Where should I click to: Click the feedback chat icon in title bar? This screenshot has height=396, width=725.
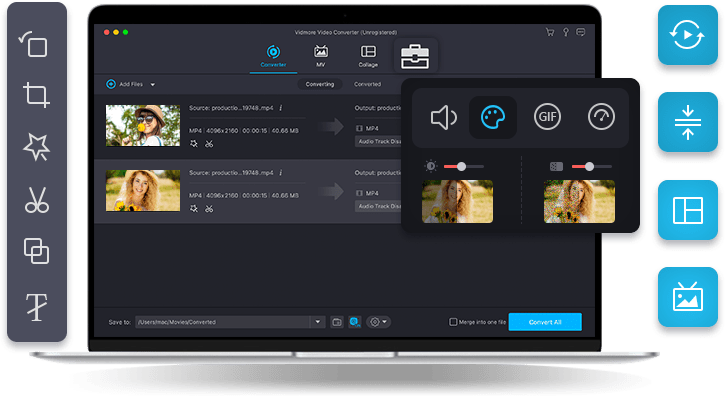581,32
